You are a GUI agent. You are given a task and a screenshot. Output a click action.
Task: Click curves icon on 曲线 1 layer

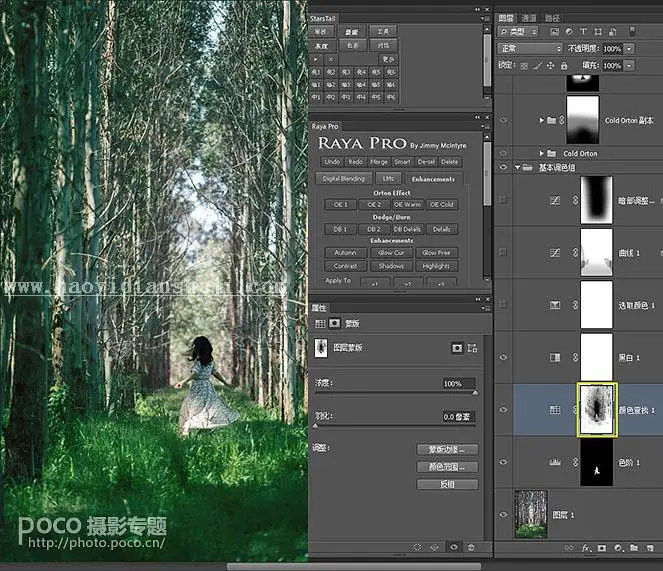pyautogui.click(x=555, y=253)
